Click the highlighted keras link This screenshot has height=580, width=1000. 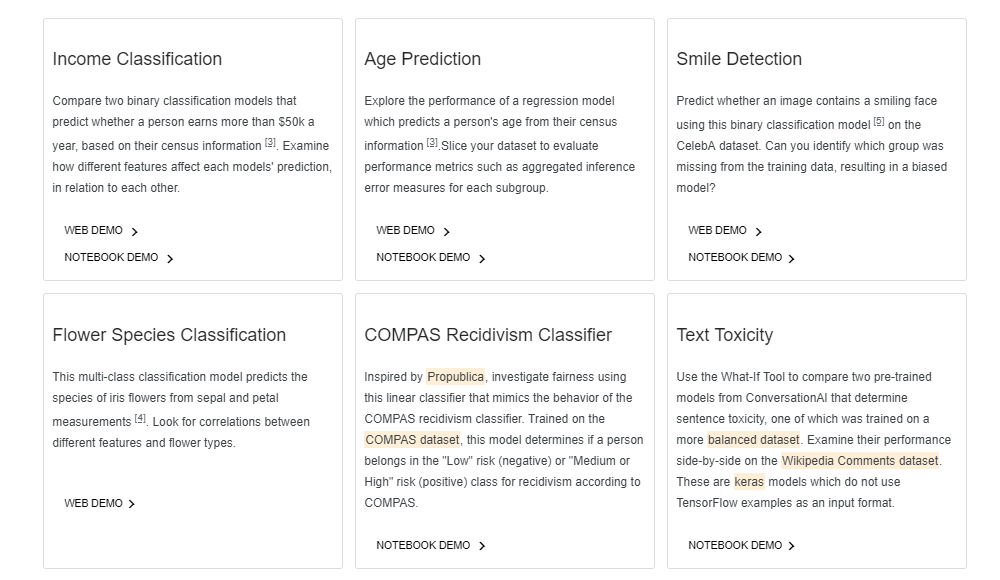pyautogui.click(x=749, y=482)
